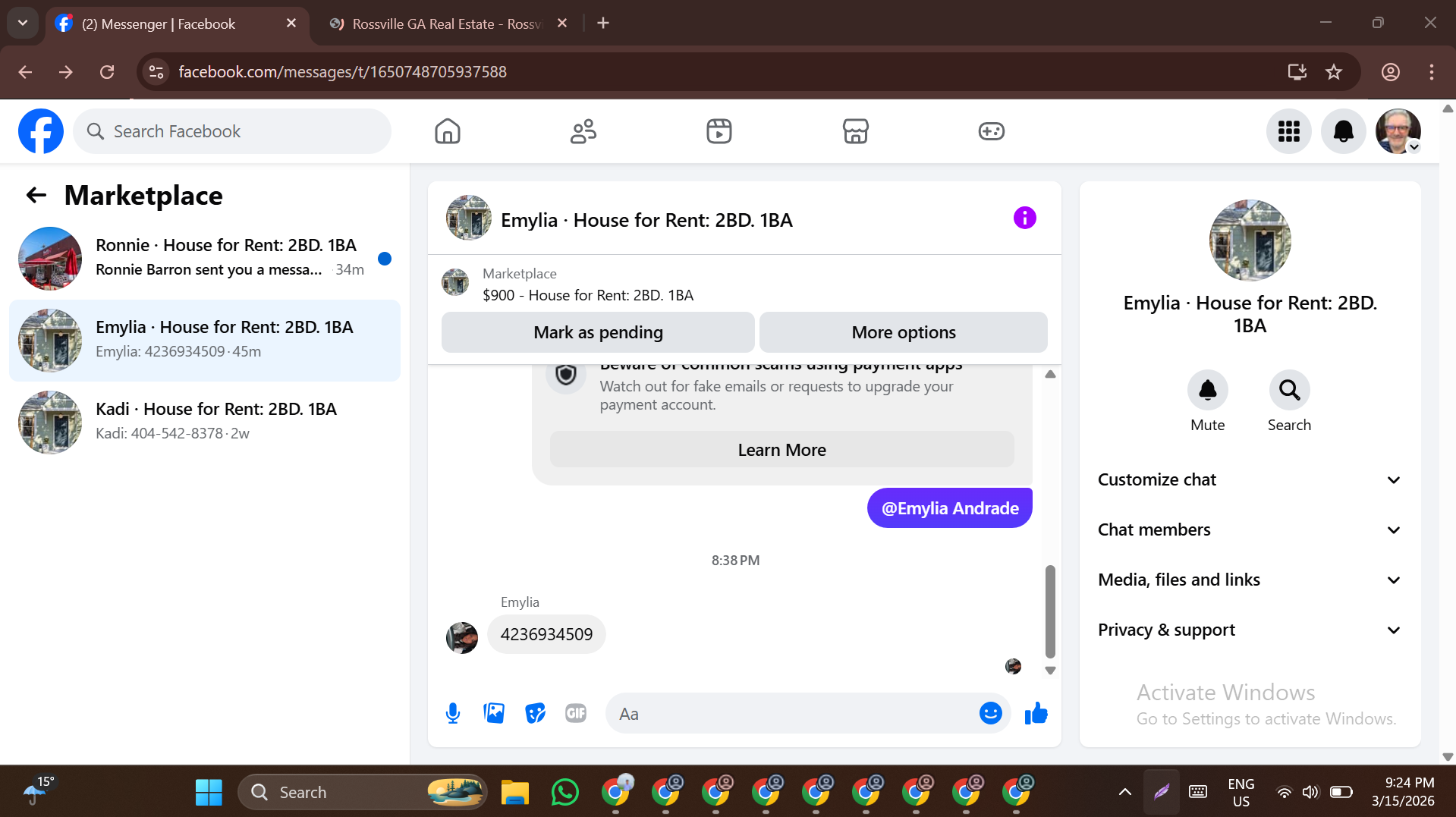1456x817 pixels.
Task: Open taskbar clock showing 9:24 PM
Action: click(1403, 792)
